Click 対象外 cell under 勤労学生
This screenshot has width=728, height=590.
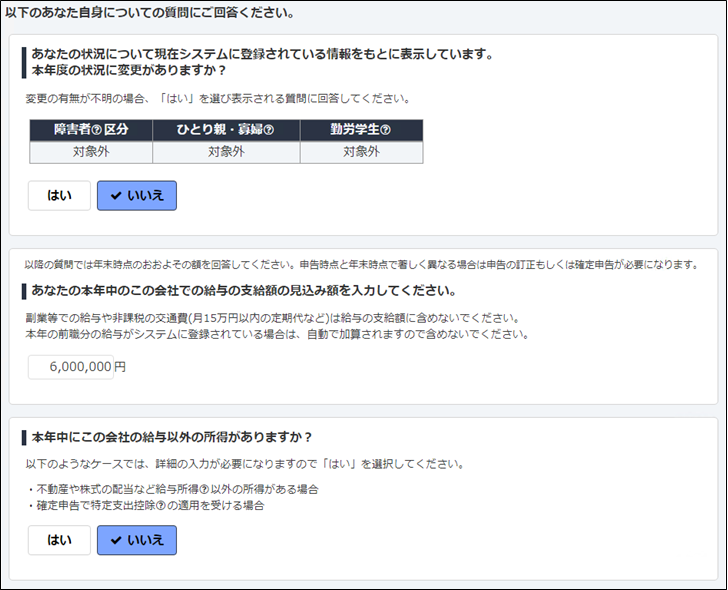click(360, 152)
